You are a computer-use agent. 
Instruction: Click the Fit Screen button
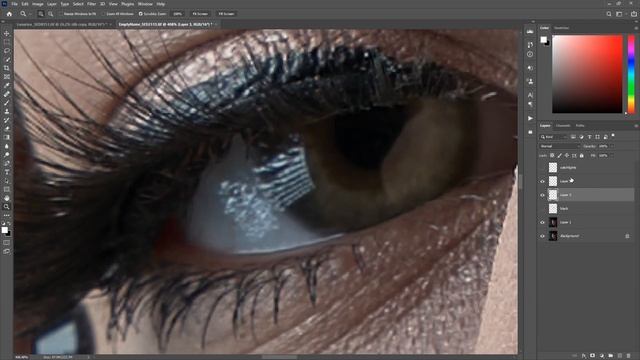pyautogui.click(x=200, y=14)
